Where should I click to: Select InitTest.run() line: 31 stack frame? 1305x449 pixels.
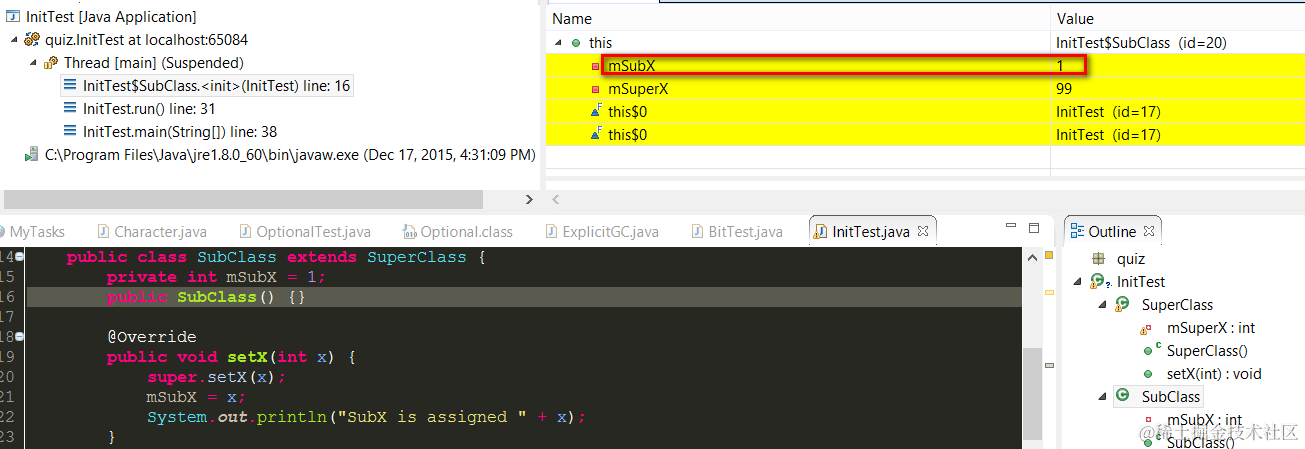[x=149, y=109]
